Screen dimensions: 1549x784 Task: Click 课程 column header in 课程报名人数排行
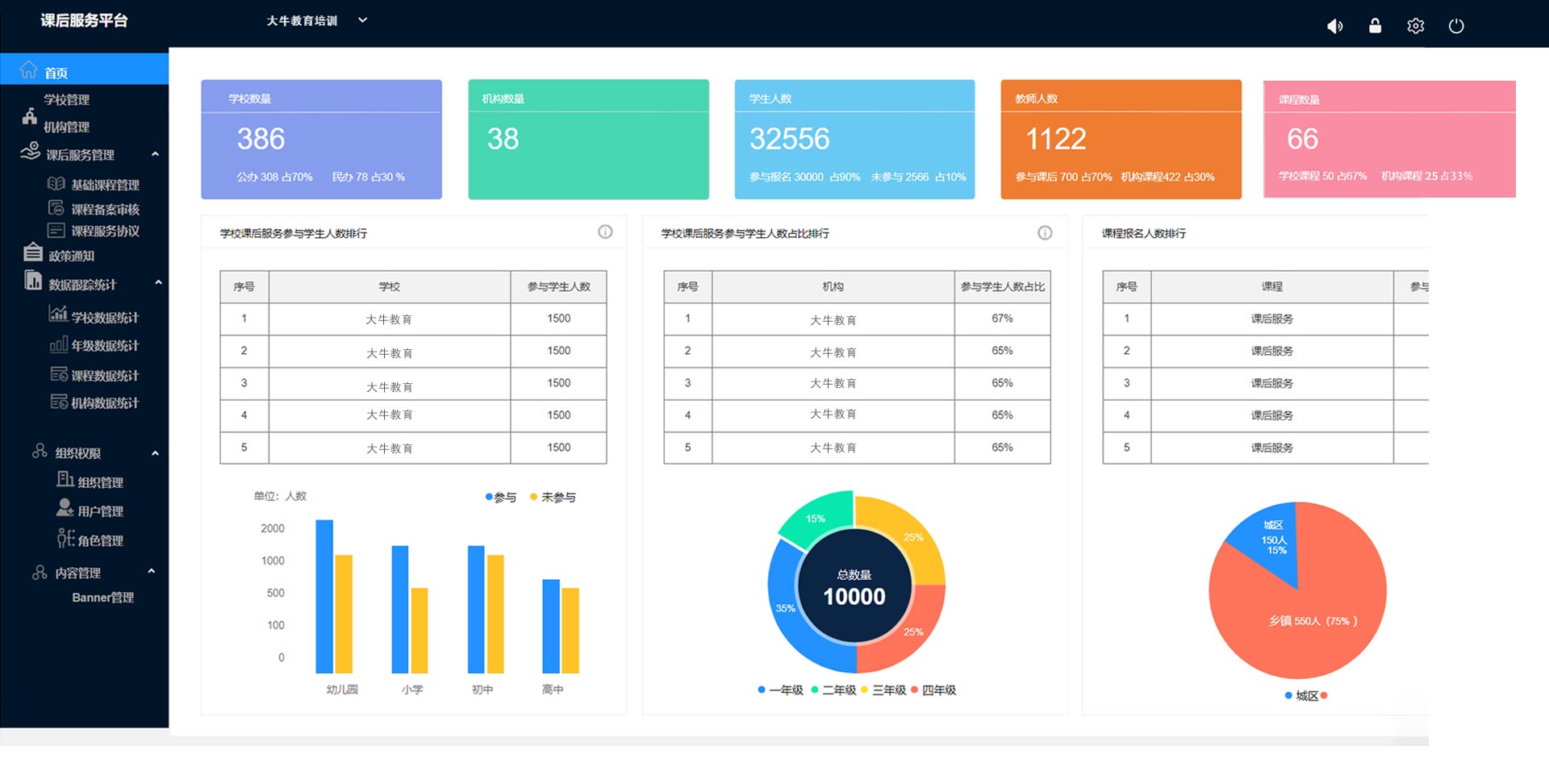click(x=1272, y=286)
